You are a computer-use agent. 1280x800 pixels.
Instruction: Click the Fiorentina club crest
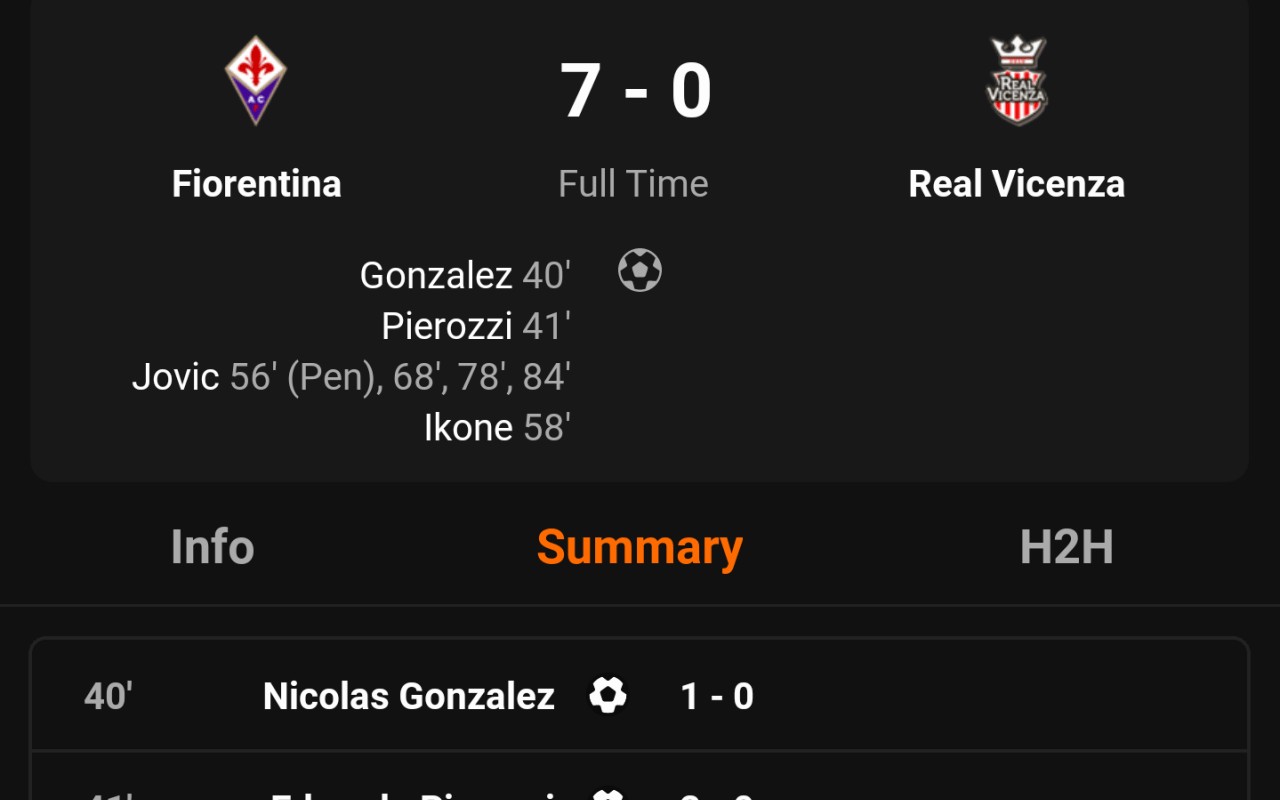(256, 81)
